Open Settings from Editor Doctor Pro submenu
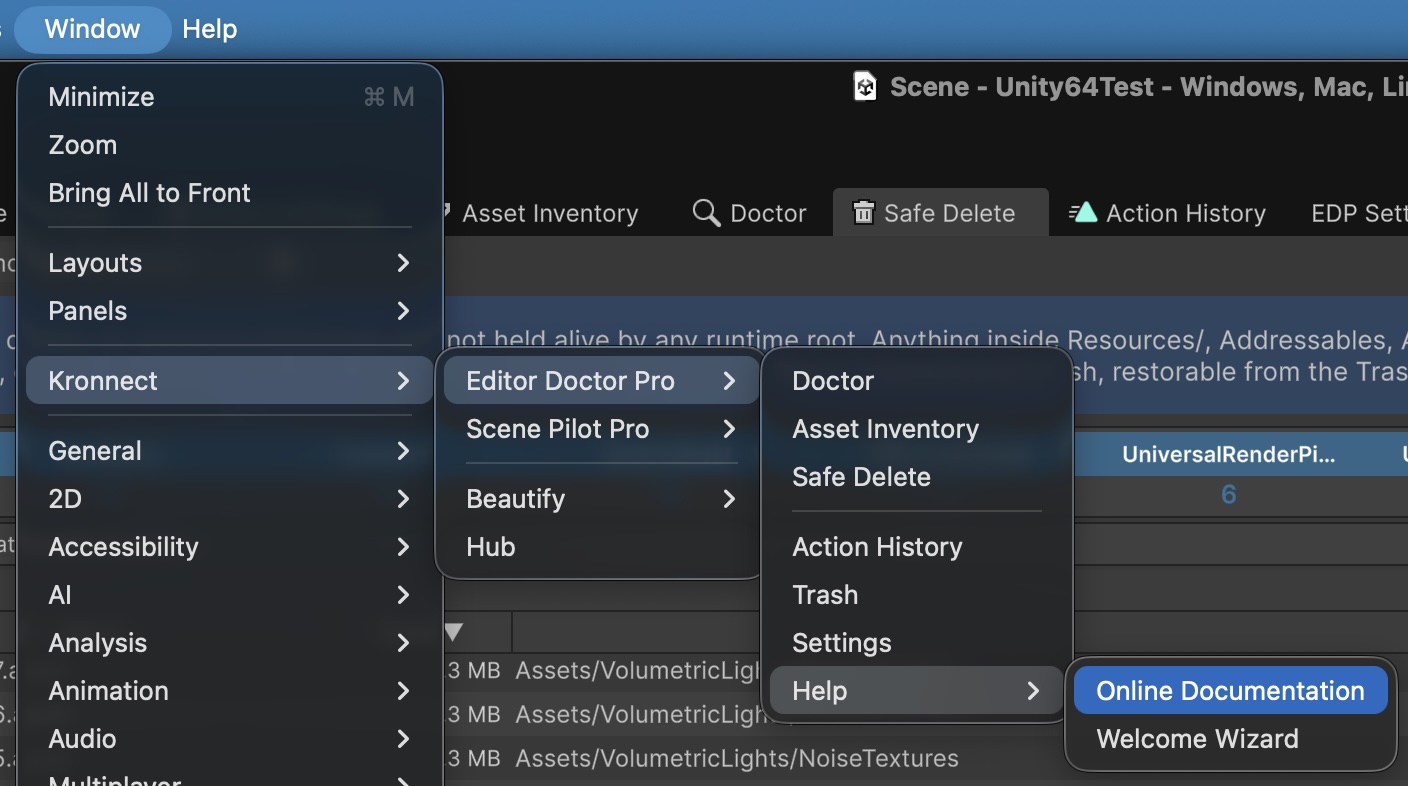The width and height of the screenshot is (1408, 786). coord(917,643)
